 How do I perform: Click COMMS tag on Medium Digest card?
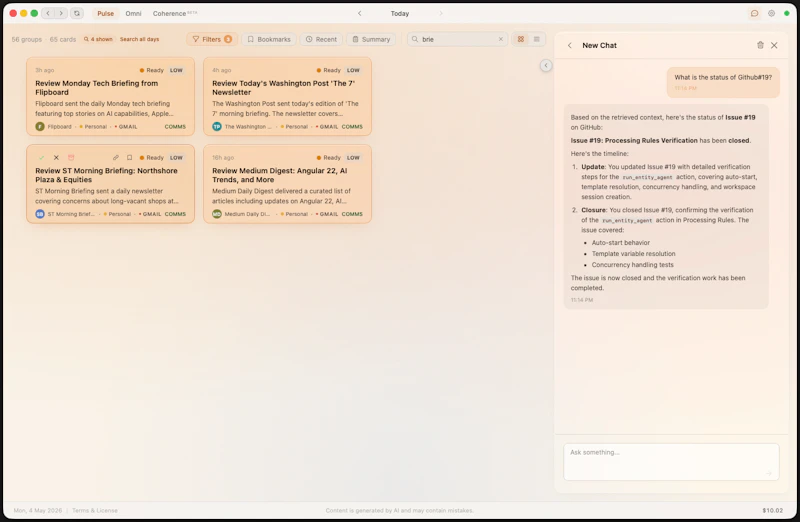352,214
